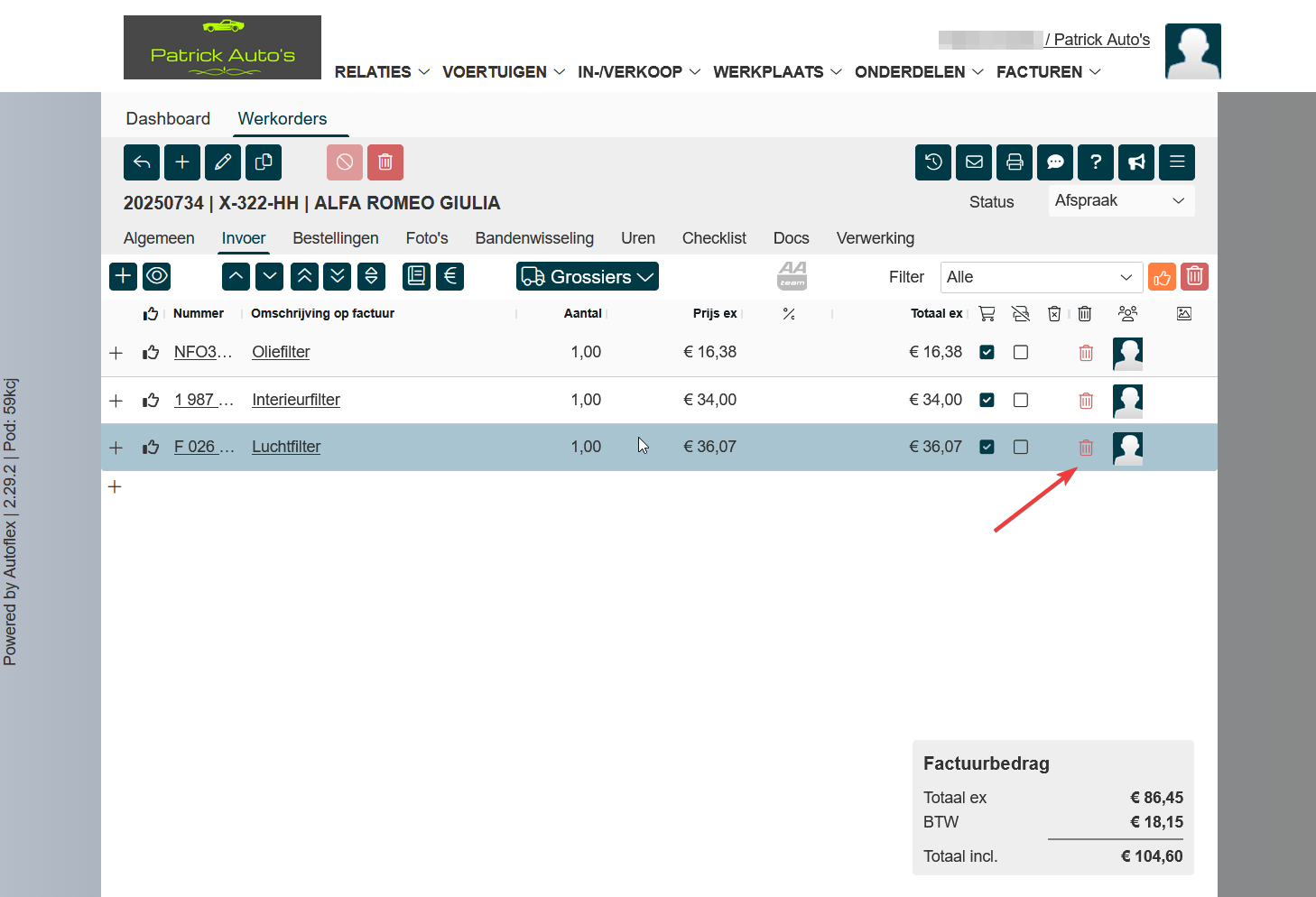
Task: Open the Interieurfilter link
Action: coord(296,400)
